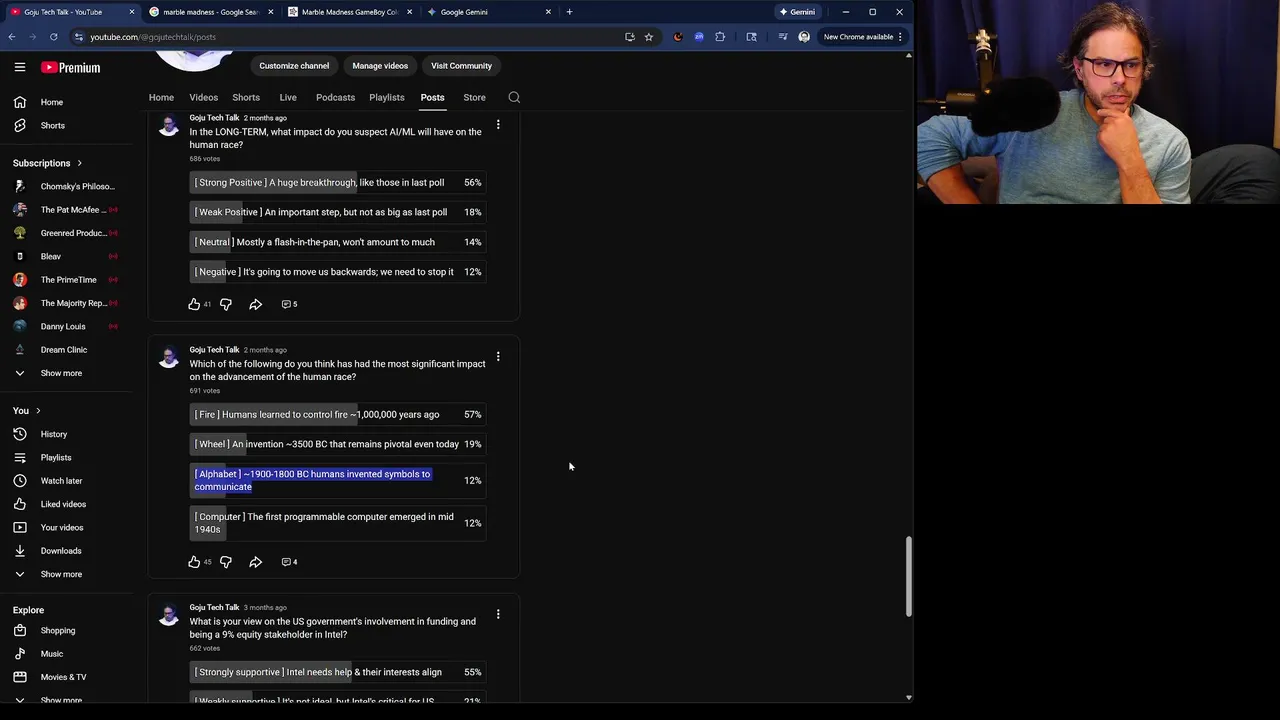The image size is (1280, 720).
Task: Expand Show more under Explore
Action: tap(61, 700)
